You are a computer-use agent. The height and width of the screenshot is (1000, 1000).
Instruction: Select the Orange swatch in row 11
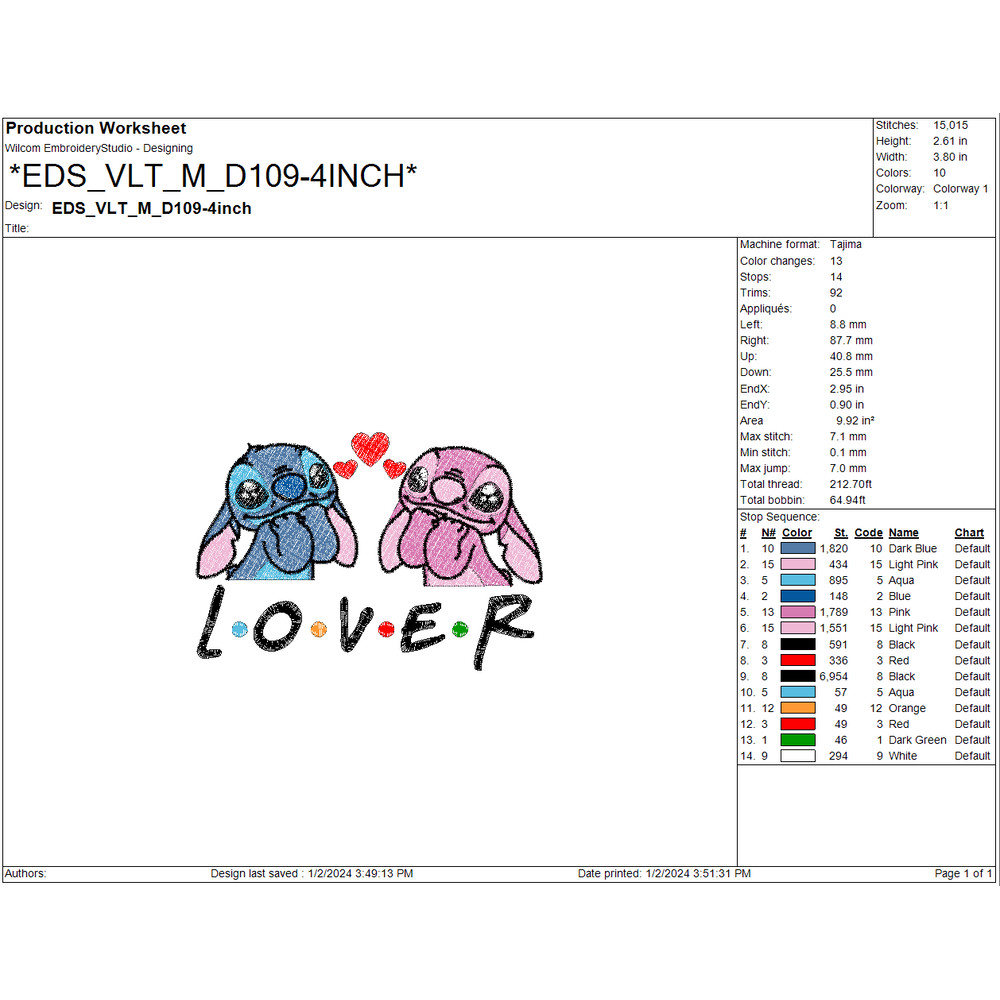[796, 708]
